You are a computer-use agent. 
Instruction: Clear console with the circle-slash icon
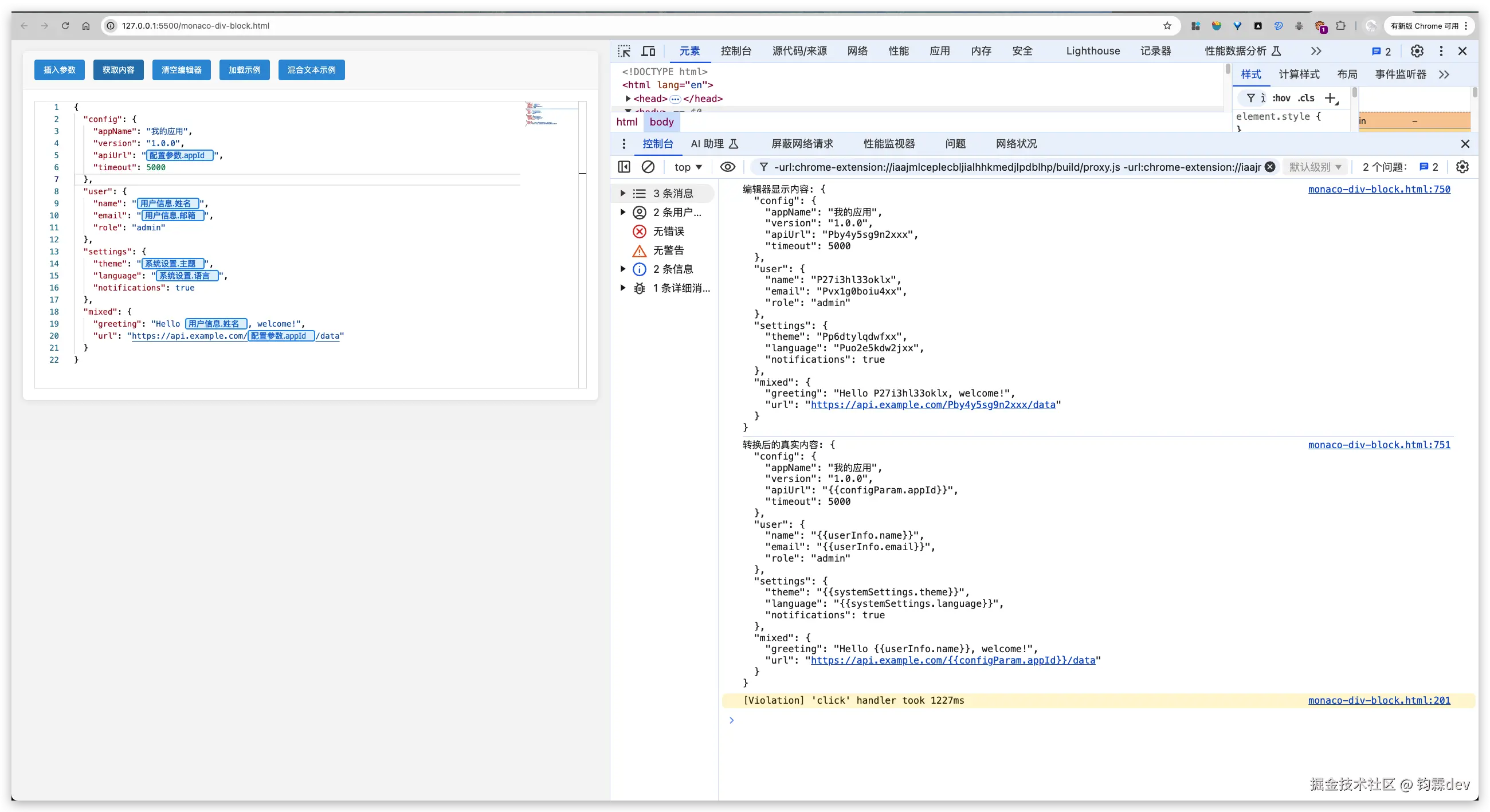coord(648,167)
